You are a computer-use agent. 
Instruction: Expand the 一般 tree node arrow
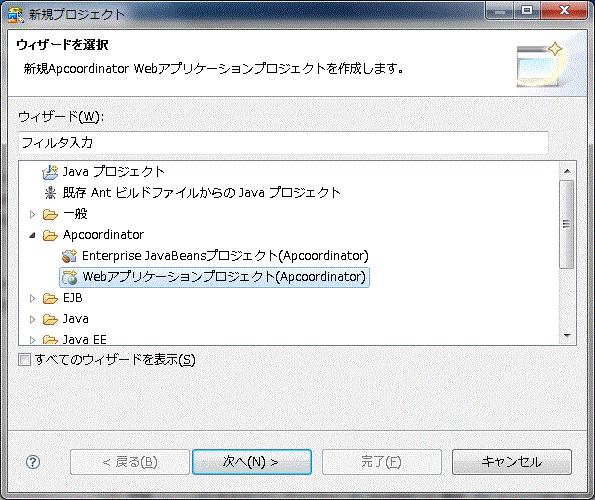coord(32,214)
